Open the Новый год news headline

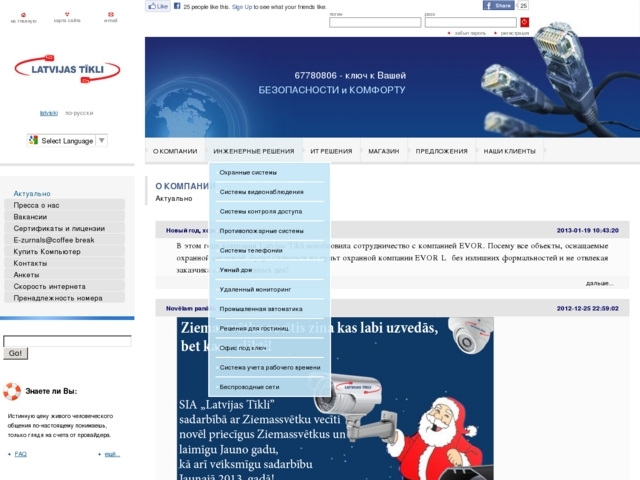[x=188, y=231]
